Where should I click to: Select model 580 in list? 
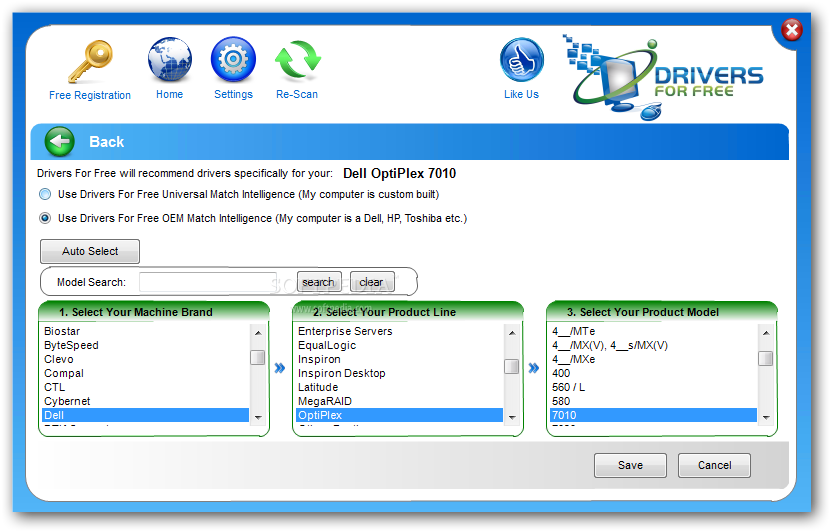coord(653,401)
